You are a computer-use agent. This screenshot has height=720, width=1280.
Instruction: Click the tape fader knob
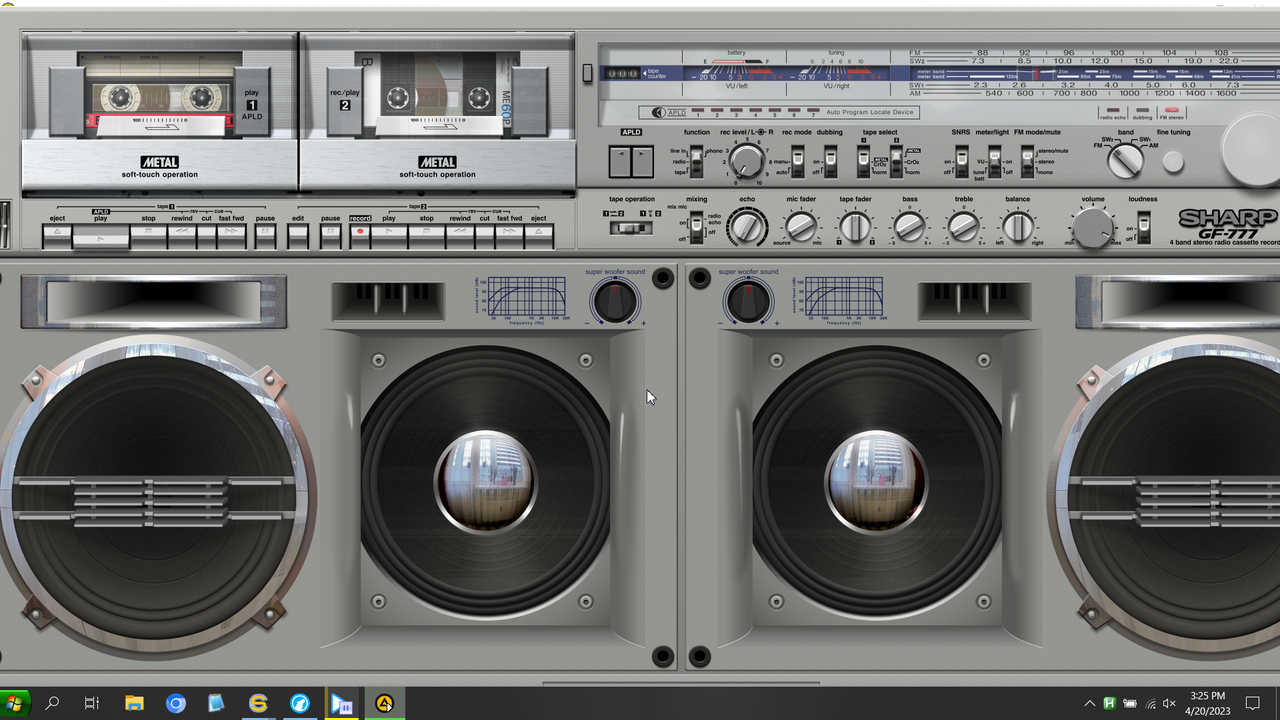pyautogui.click(x=855, y=227)
